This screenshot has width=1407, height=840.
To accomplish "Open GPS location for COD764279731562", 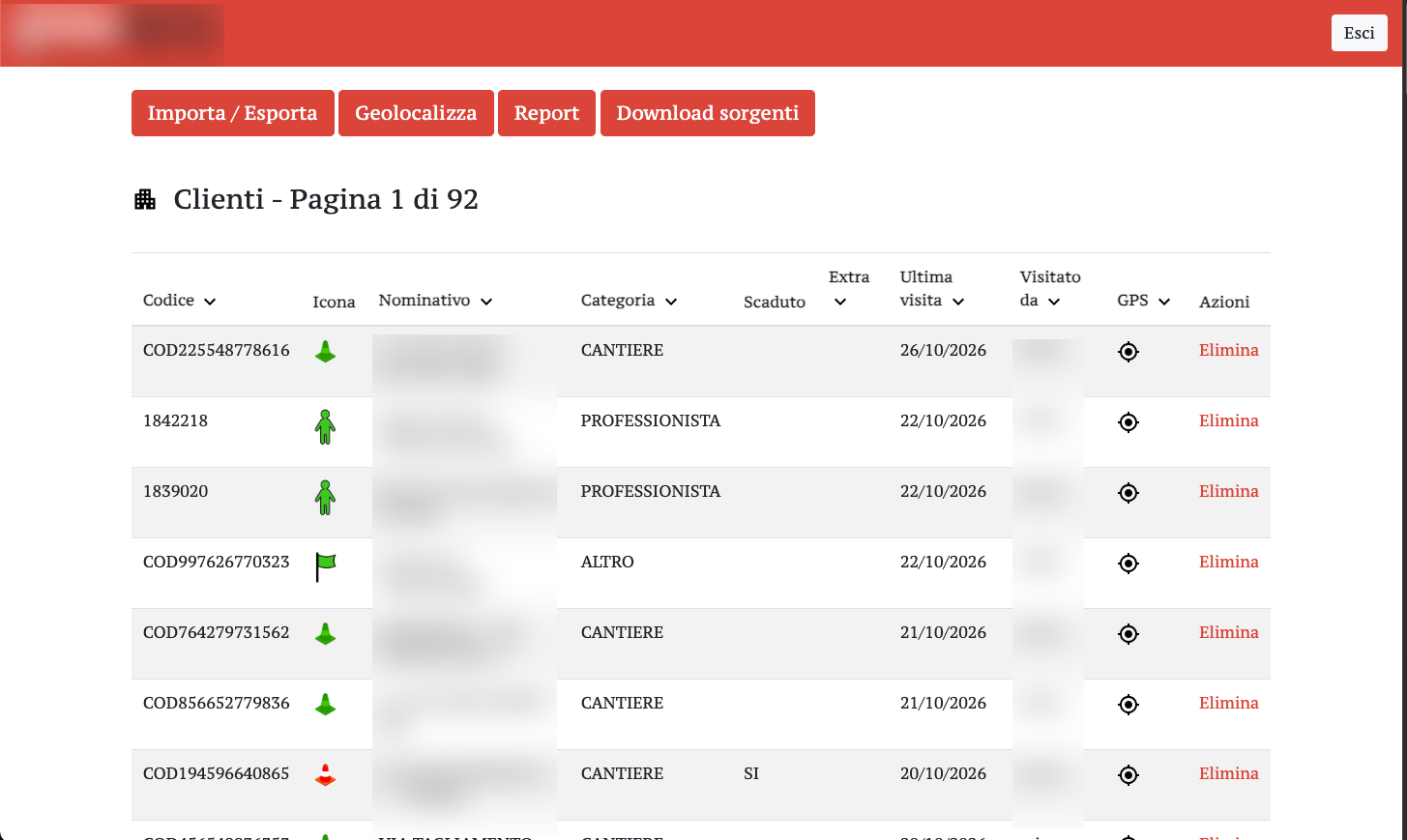I will click(1129, 634).
